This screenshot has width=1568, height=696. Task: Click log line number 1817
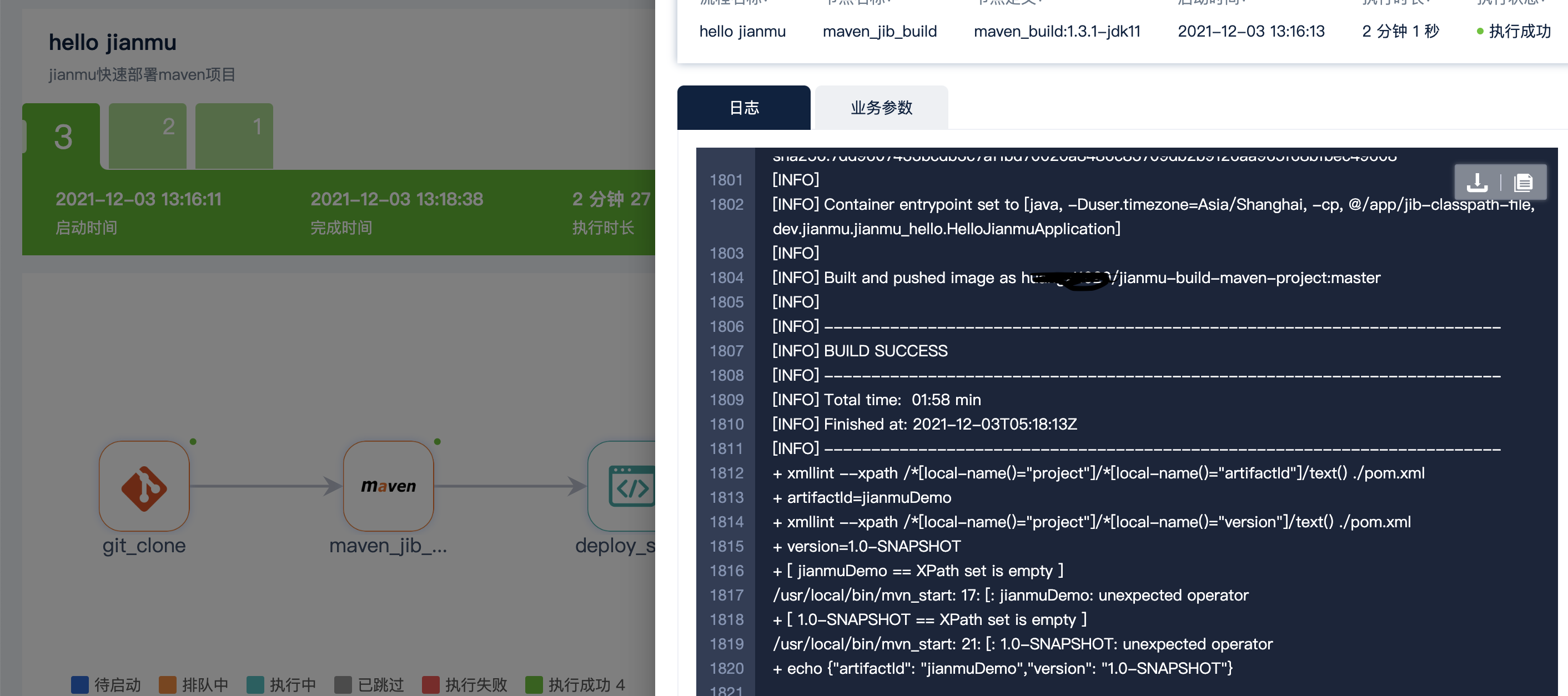point(726,595)
